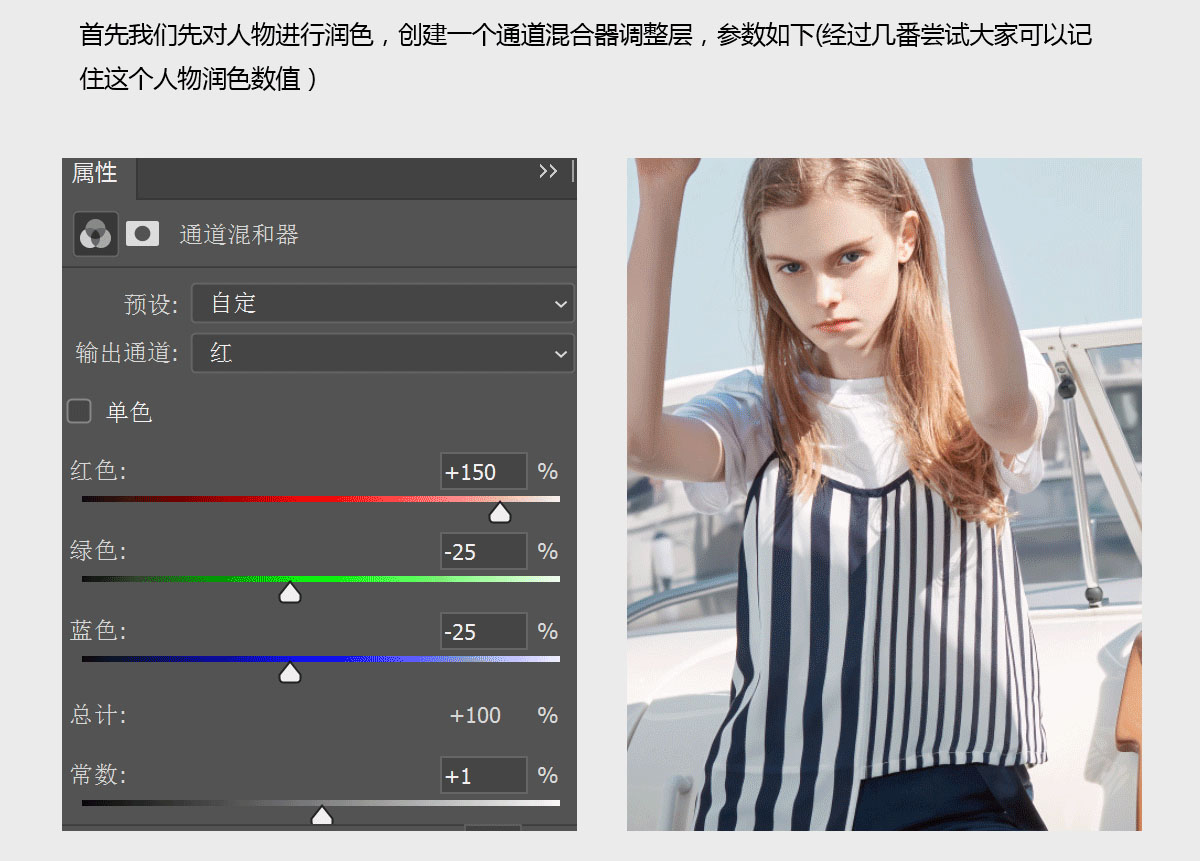The image size is (1200, 861).
Task: Click the instruction paragraph starting with 首先我们
Action: [586, 58]
